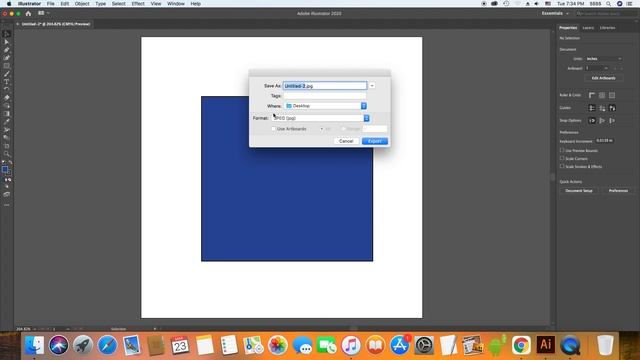Toggle Scale Corners checkbox
The width and height of the screenshot is (640, 360).
tap(562, 158)
